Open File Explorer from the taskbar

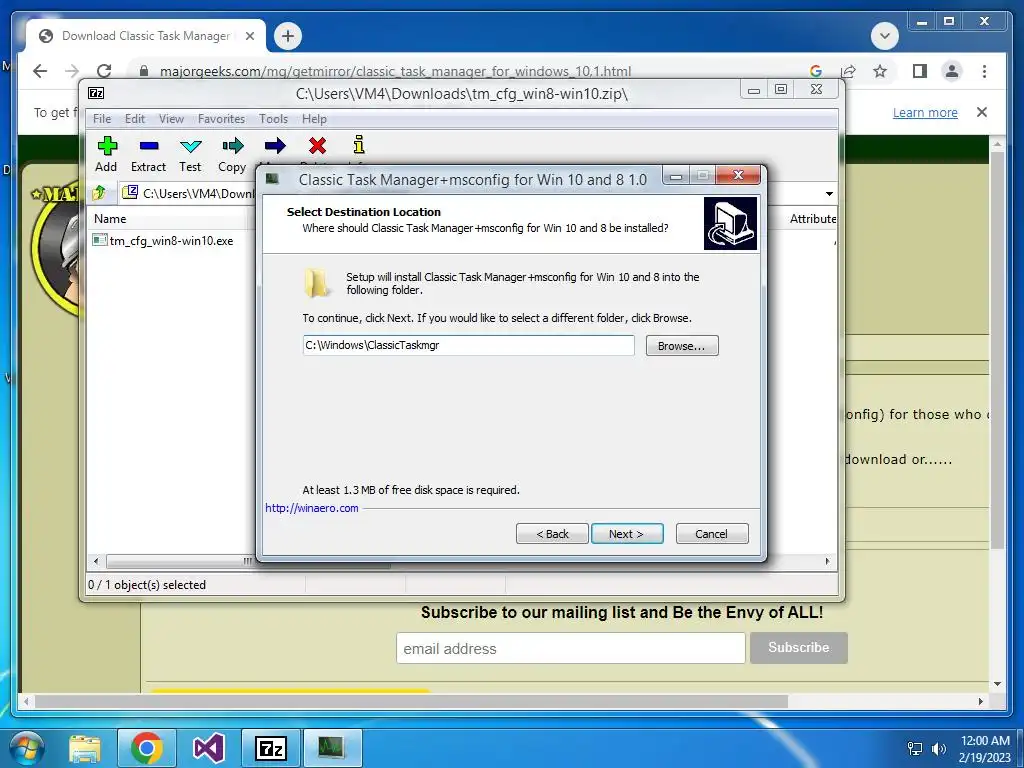point(85,748)
